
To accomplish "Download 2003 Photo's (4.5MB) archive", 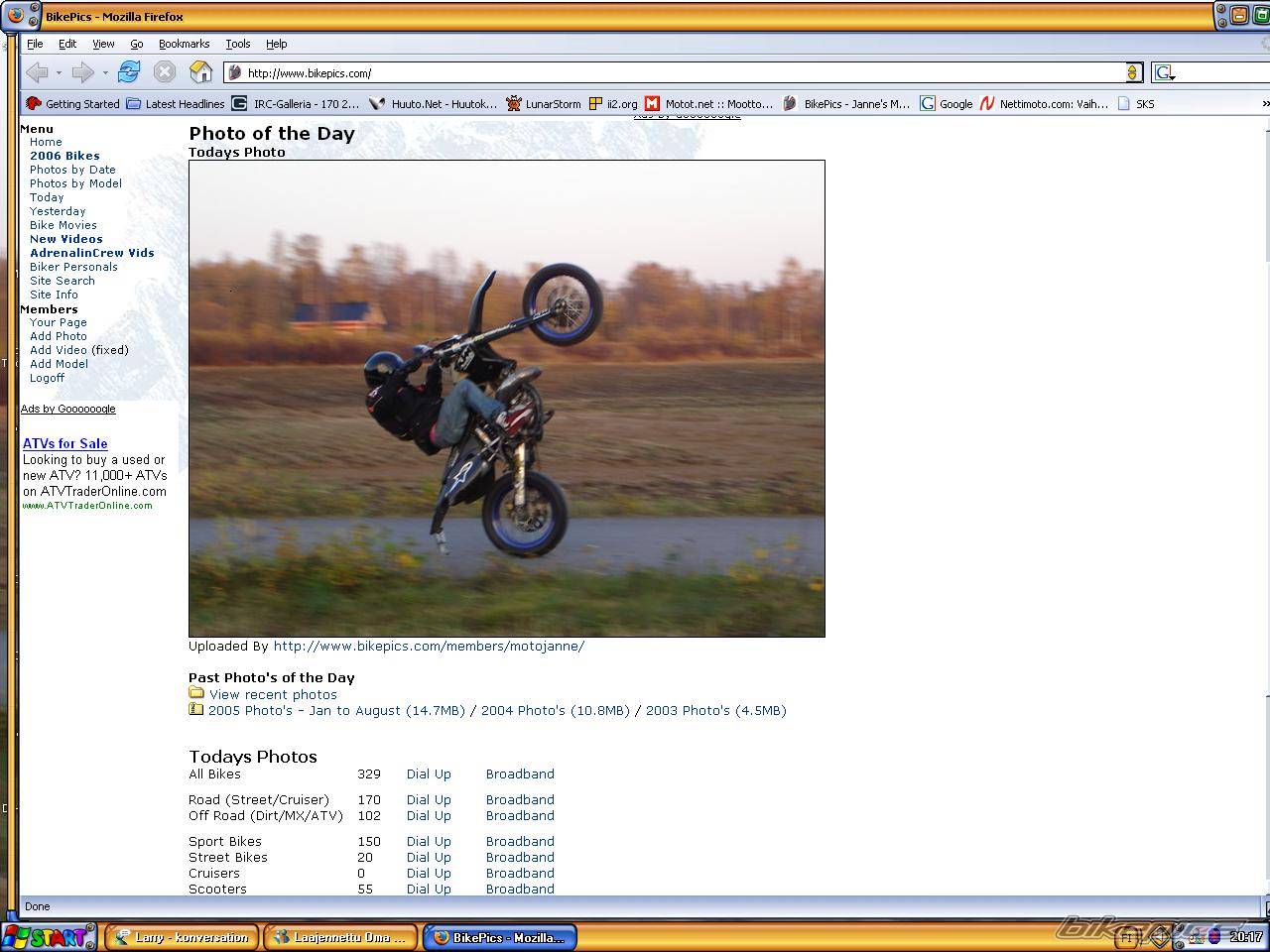I will 716,711.
